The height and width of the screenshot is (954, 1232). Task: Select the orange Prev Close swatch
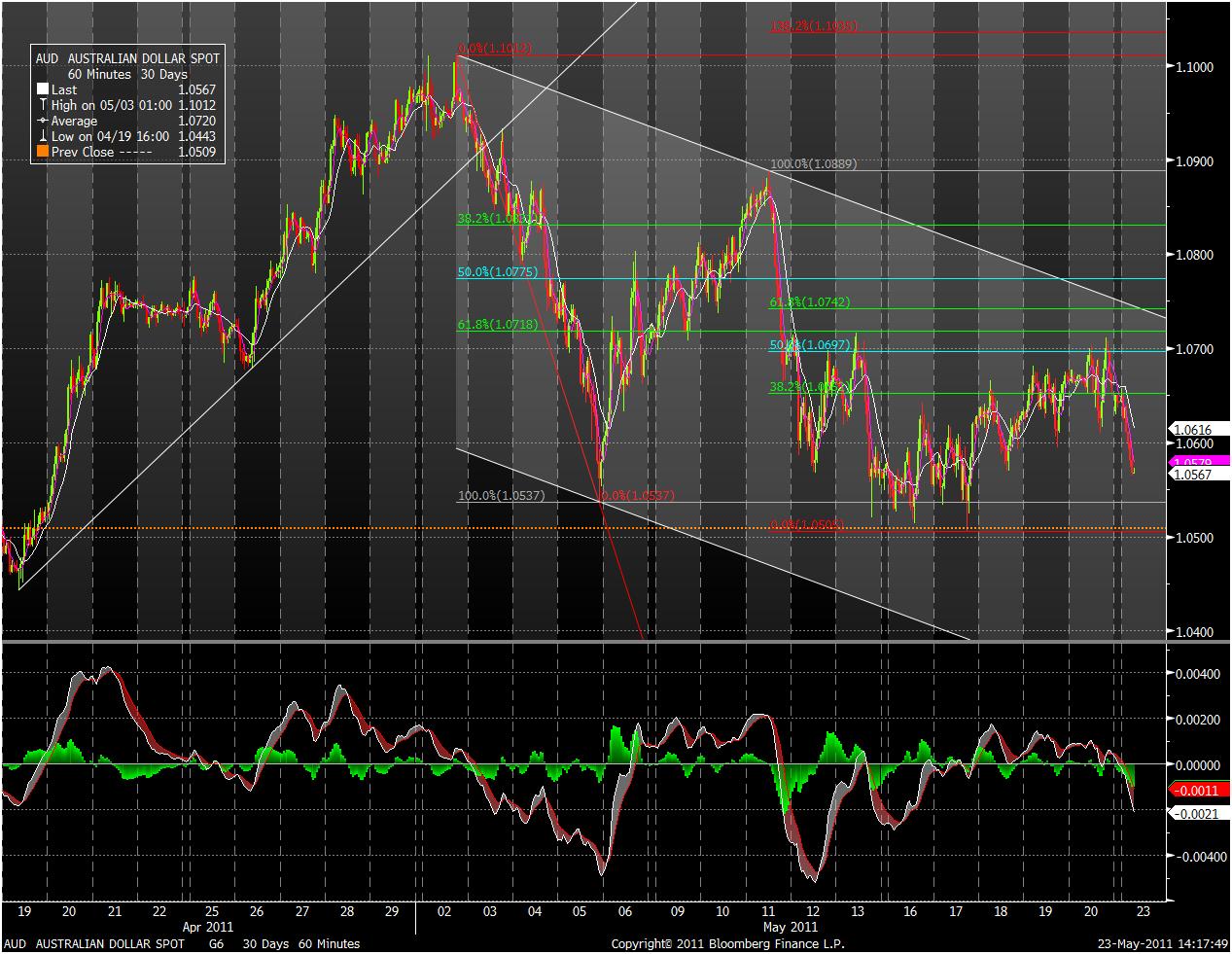(42, 153)
